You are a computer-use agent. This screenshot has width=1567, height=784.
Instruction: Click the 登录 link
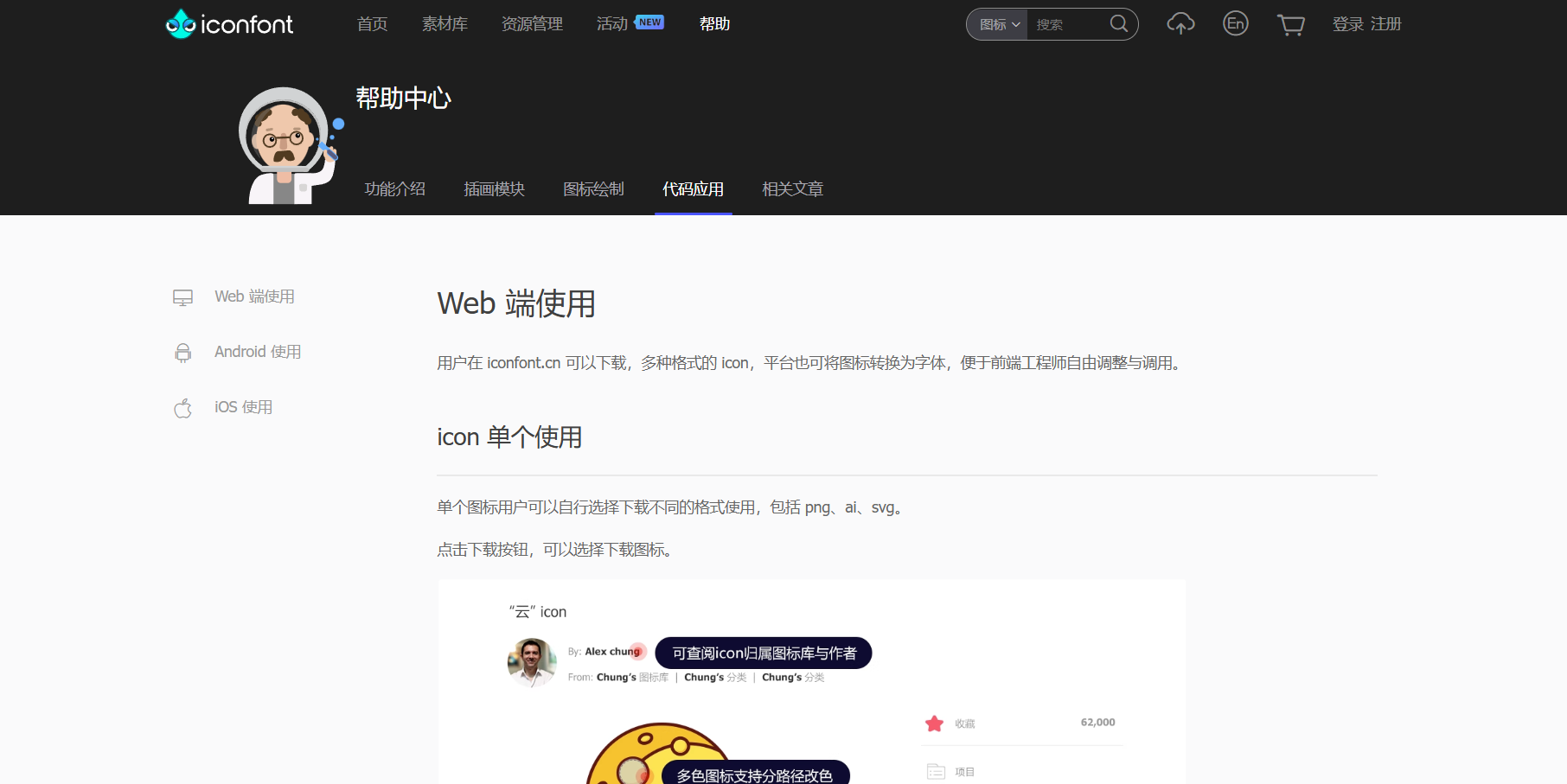1347,24
